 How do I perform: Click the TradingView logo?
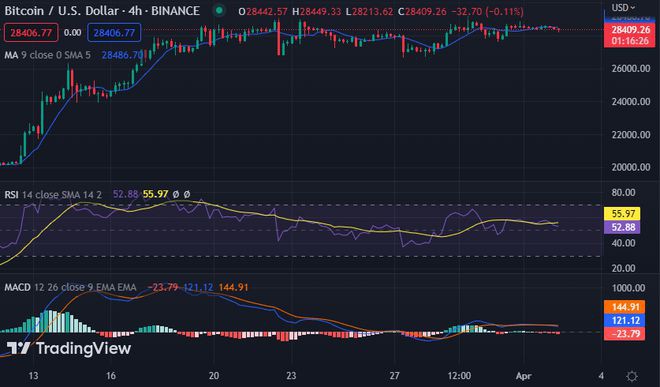(69, 348)
